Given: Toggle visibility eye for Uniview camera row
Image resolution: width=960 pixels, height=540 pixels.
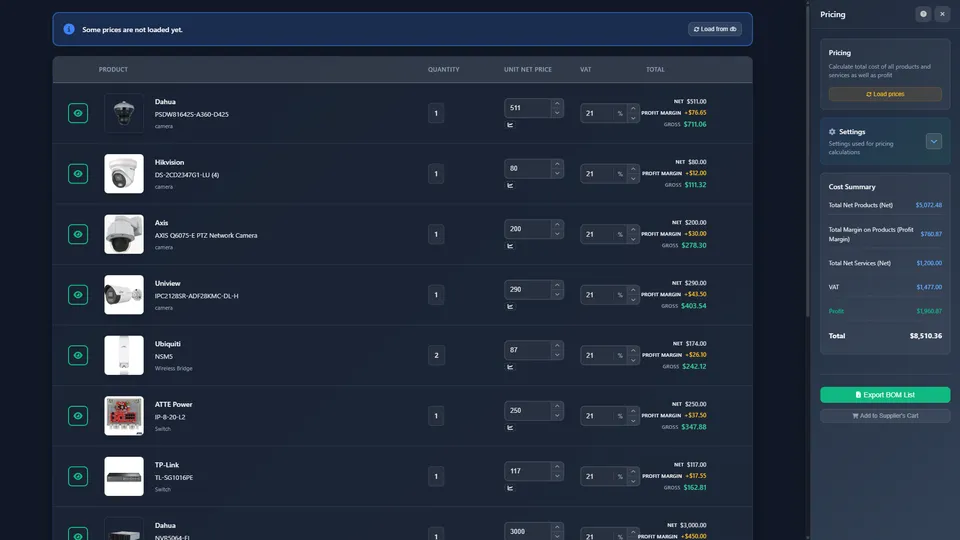Looking at the screenshot, I should tap(78, 295).
